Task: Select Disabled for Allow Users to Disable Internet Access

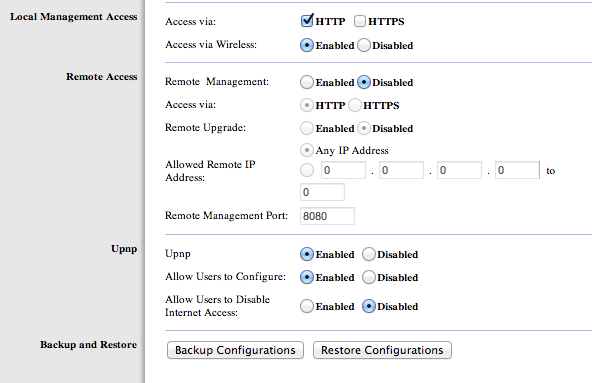Action: coord(368,306)
